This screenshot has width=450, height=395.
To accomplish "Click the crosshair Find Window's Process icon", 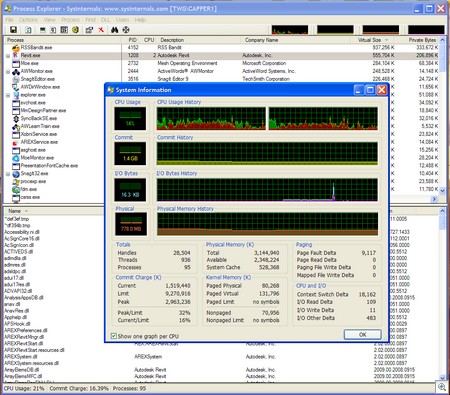I will (126, 30).
